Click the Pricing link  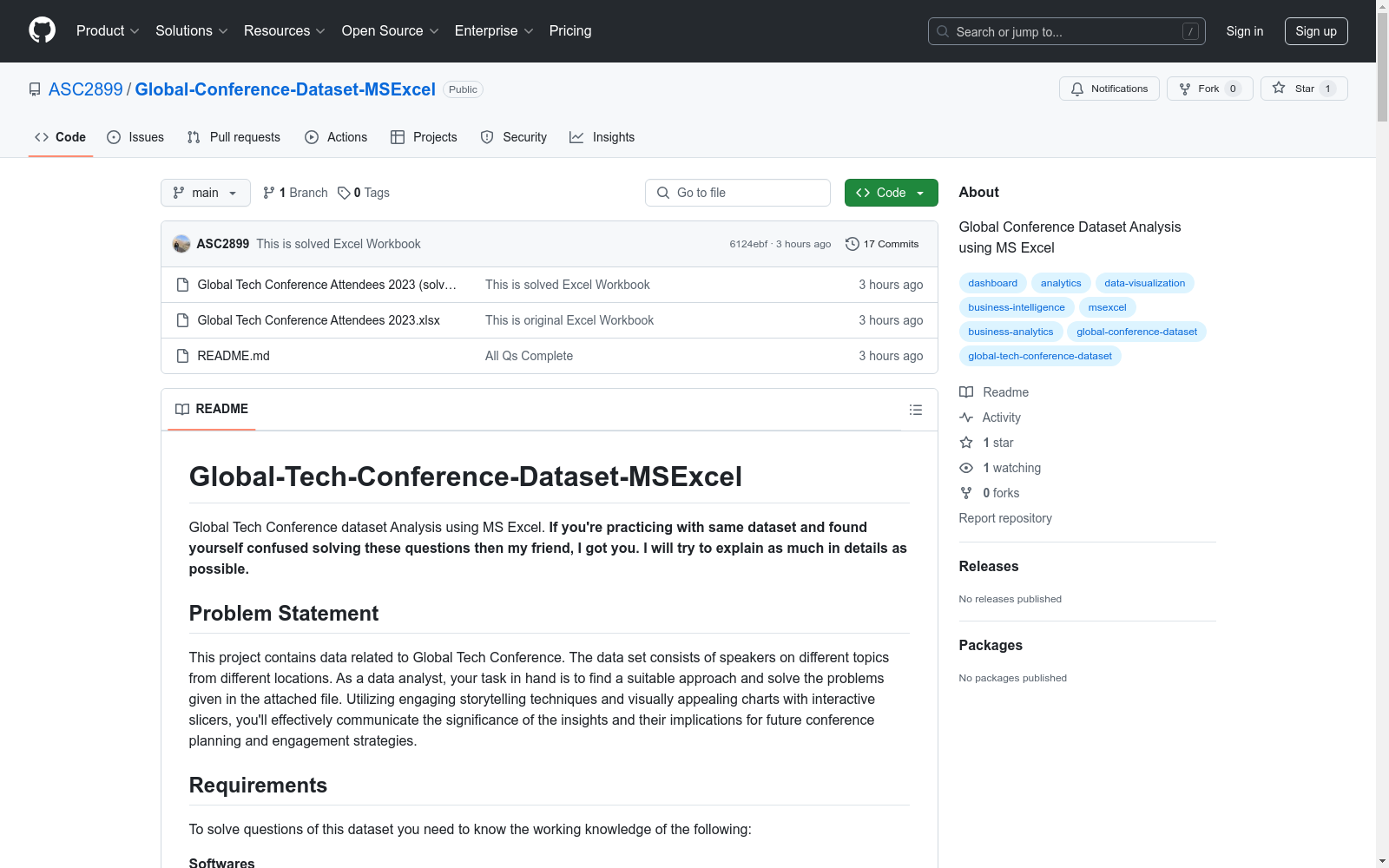coord(570,31)
